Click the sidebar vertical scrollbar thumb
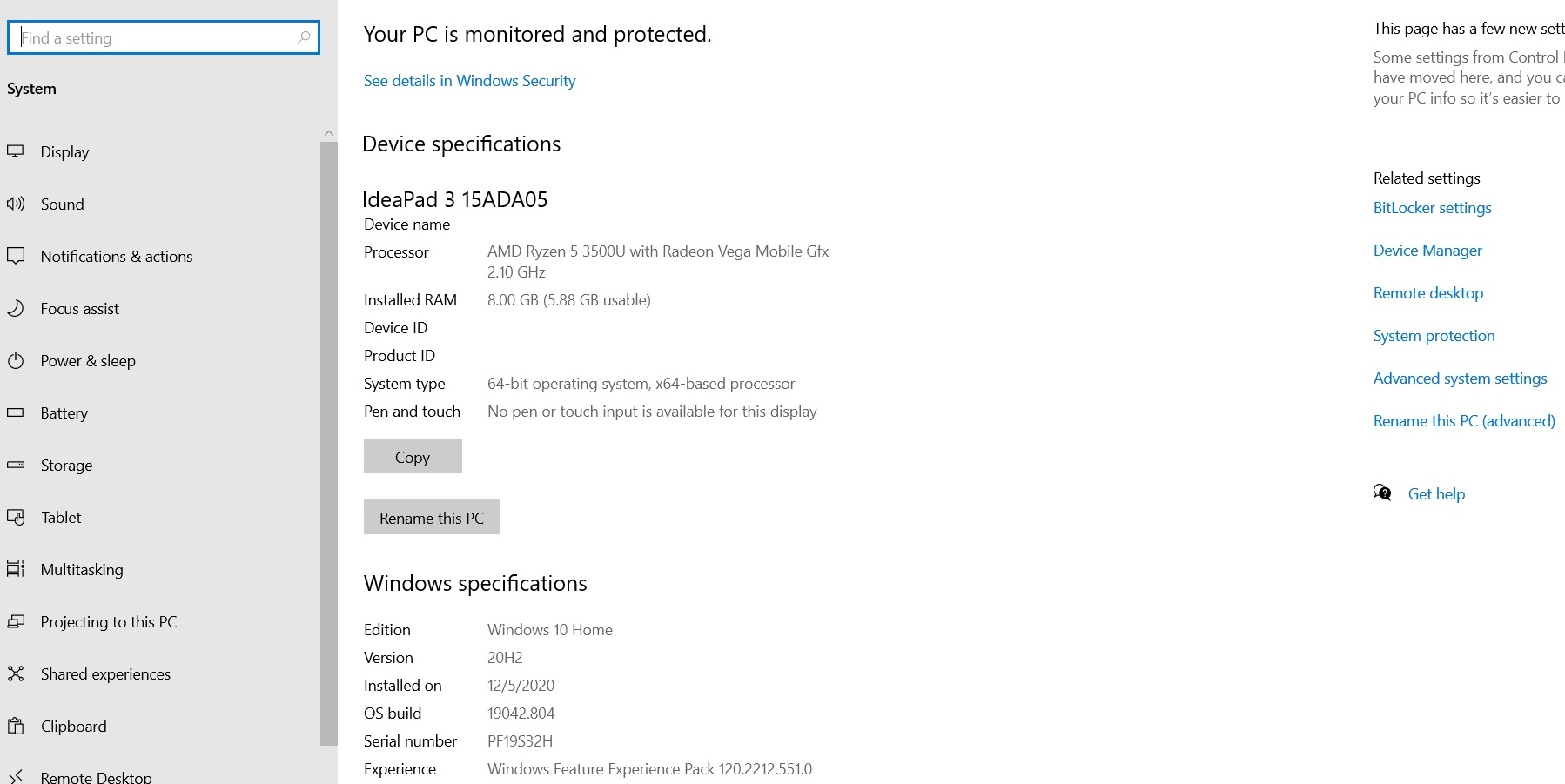The height and width of the screenshot is (784, 1565). (329, 444)
